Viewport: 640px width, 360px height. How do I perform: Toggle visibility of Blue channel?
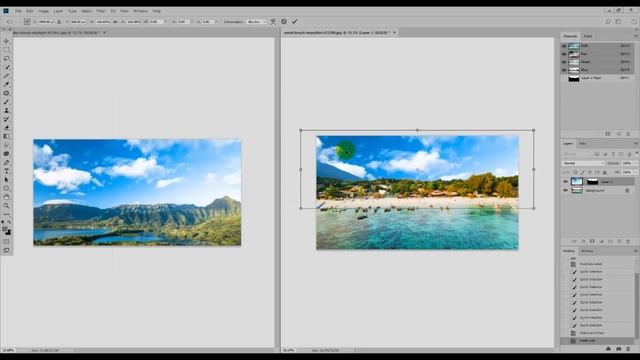[564, 70]
